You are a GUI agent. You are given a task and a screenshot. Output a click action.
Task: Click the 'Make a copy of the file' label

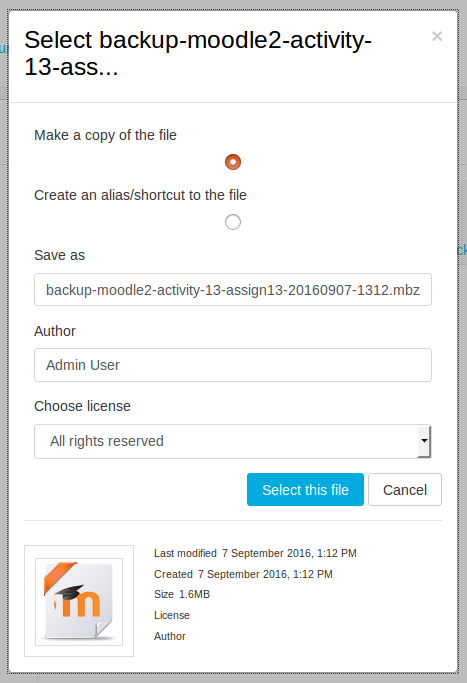coord(105,135)
